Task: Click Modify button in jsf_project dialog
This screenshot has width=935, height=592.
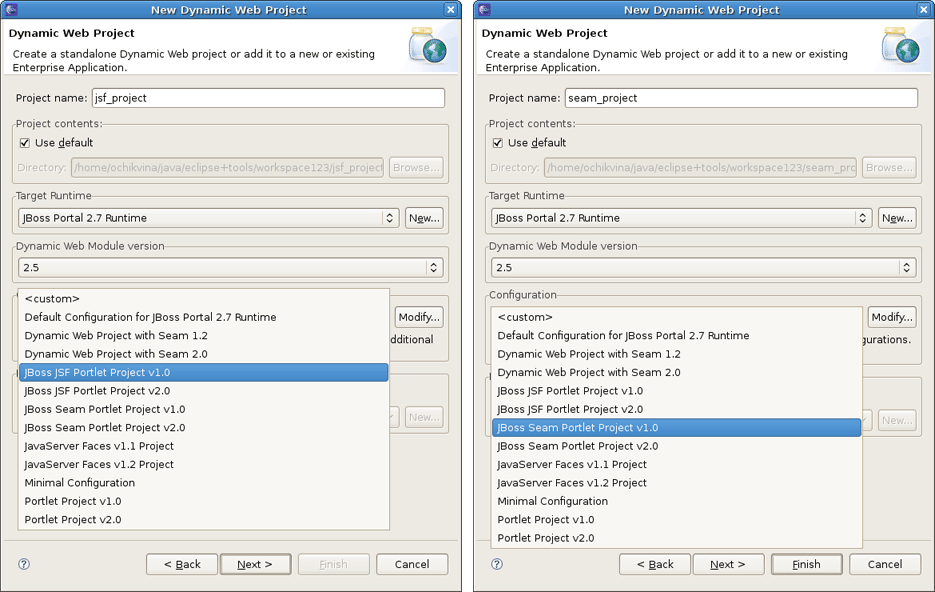Action: coord(419,317)
